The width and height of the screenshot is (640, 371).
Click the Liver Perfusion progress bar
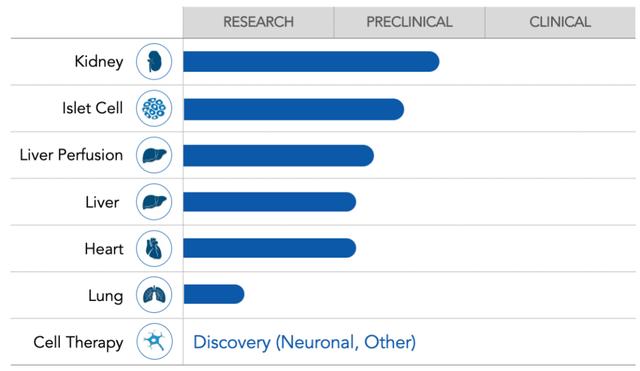pyautogui.click(x=278, y=156)
